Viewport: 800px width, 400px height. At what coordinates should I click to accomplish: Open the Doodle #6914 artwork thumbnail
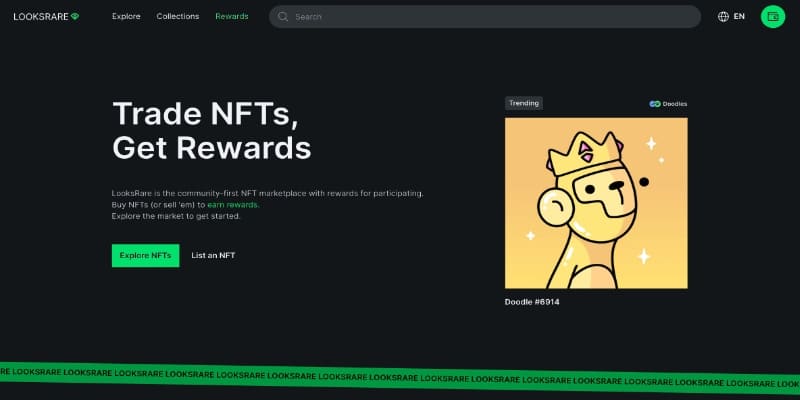point(596,203)
